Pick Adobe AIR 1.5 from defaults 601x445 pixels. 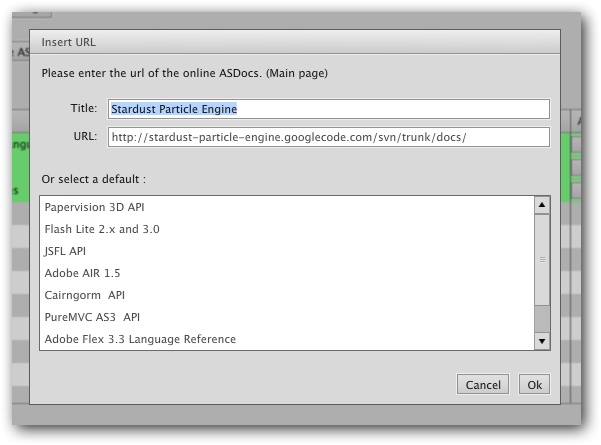point(287,273)
